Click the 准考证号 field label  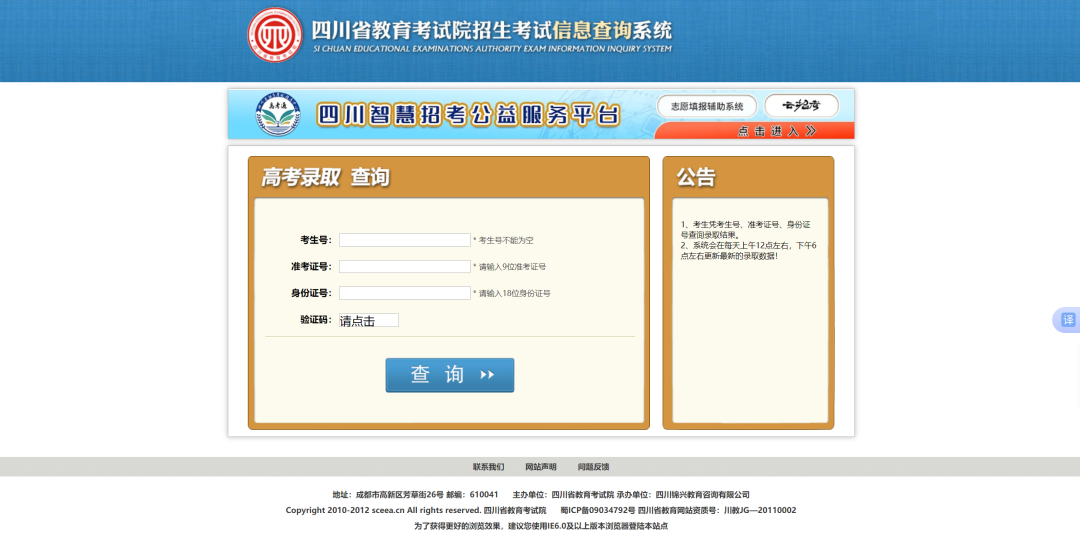pos(311,266)
